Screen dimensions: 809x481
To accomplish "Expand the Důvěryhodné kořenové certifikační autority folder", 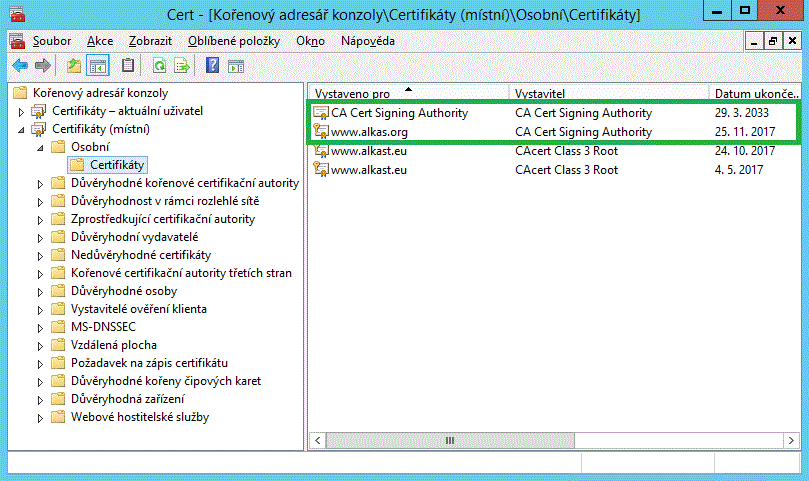I will click(40, 183).
